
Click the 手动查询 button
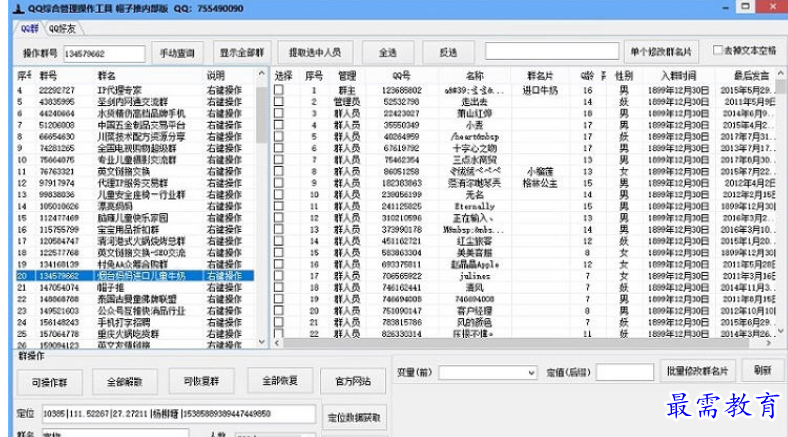click(x=177, y=53)
